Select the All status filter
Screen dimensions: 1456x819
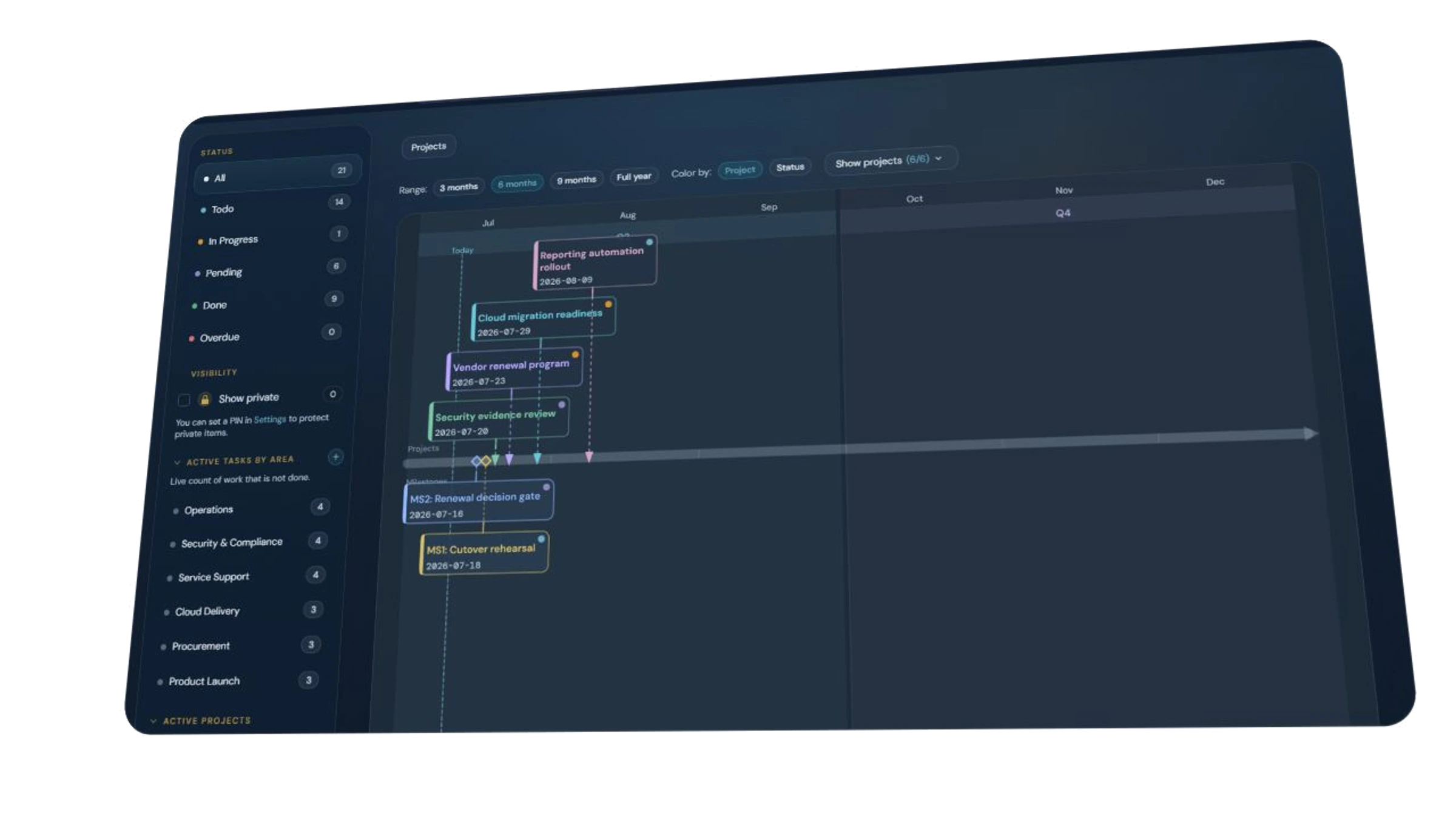click(278, 174)
